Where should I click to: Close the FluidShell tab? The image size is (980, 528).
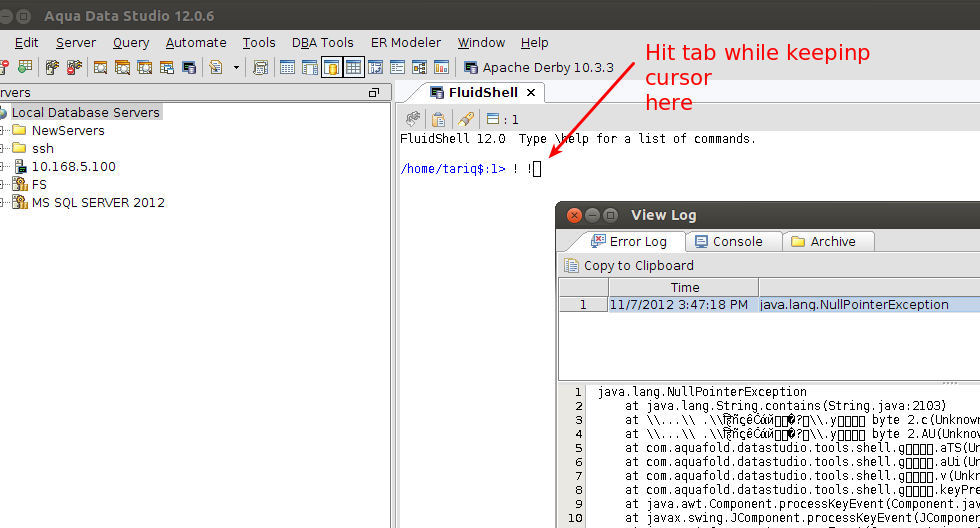pyautogui.click(x=531, y=92)
